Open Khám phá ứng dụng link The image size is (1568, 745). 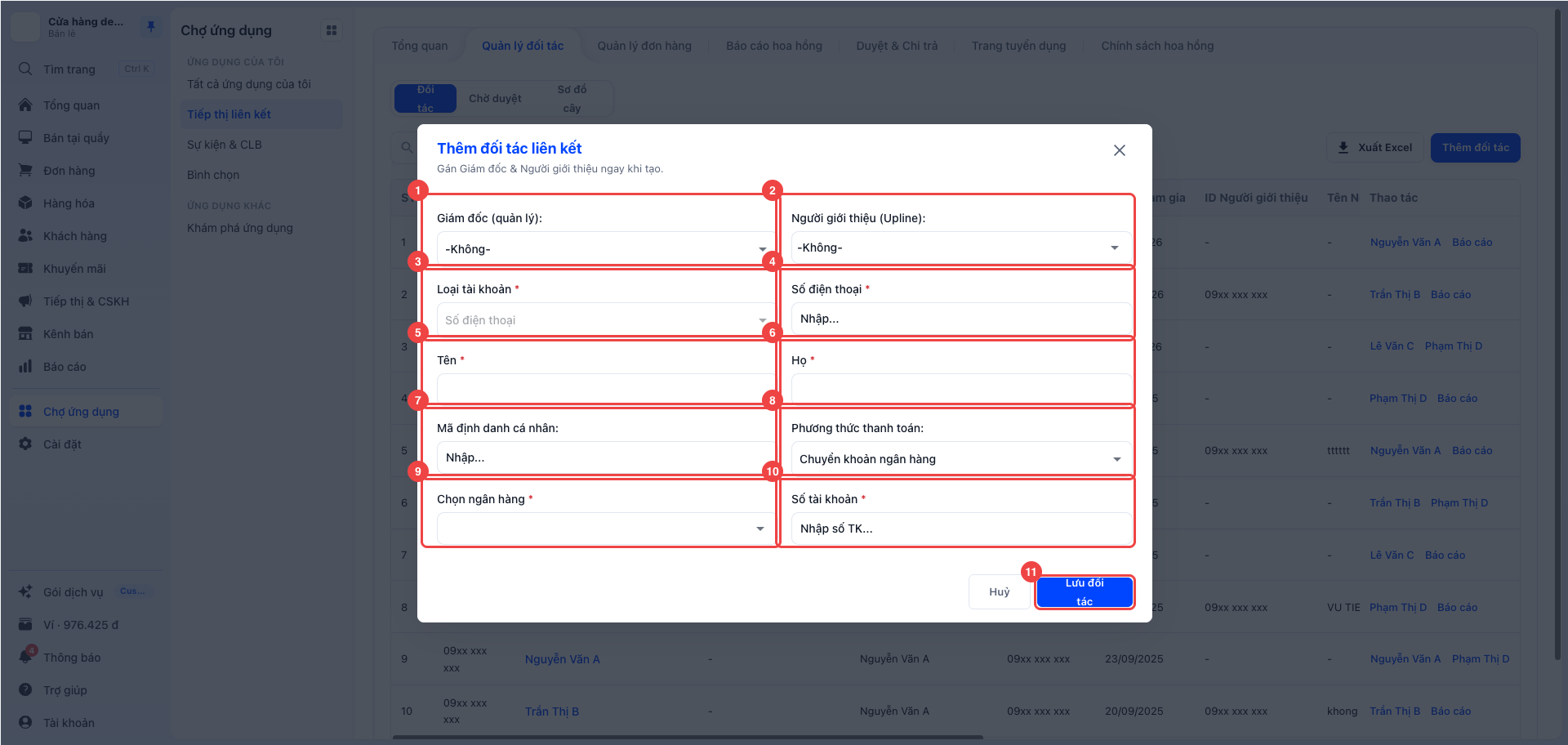[240, 228]
